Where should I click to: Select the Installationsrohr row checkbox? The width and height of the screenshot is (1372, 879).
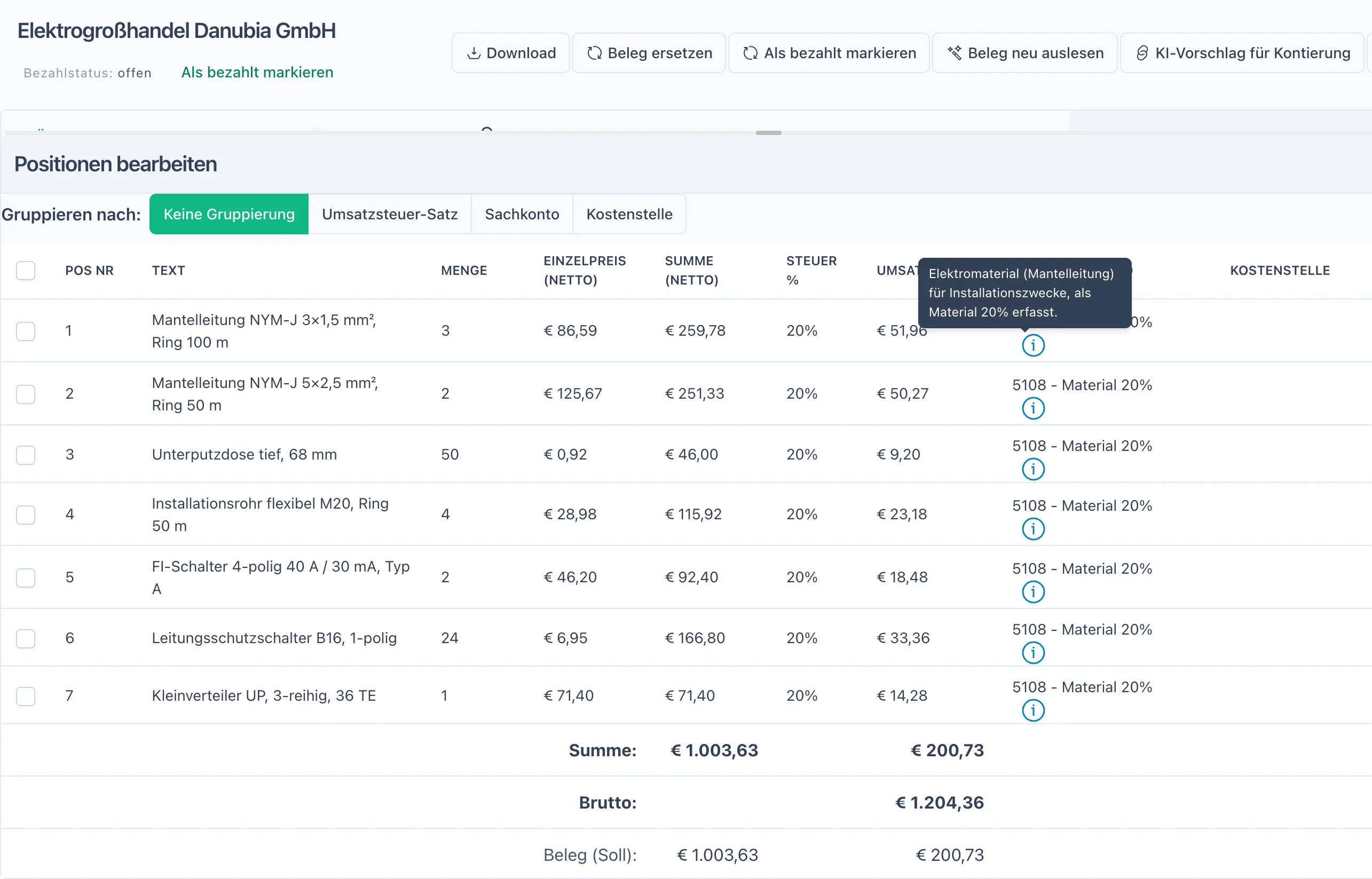click(26, 515)
